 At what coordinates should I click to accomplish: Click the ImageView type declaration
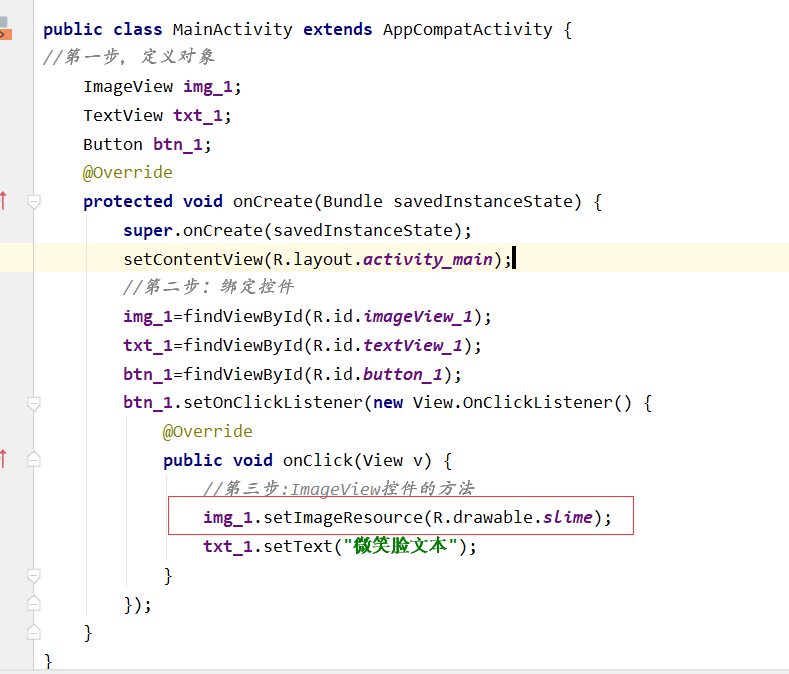click(128, 87)
